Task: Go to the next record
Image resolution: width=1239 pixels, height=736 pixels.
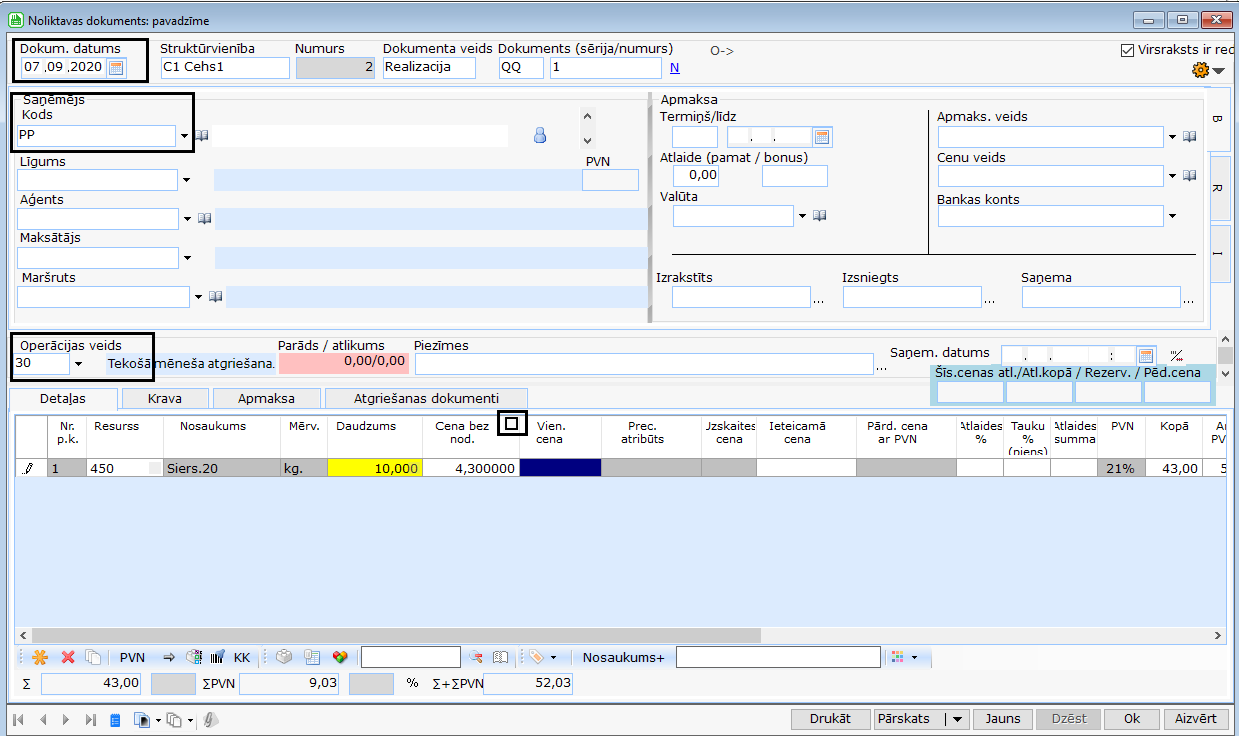Action: point(67,719)
